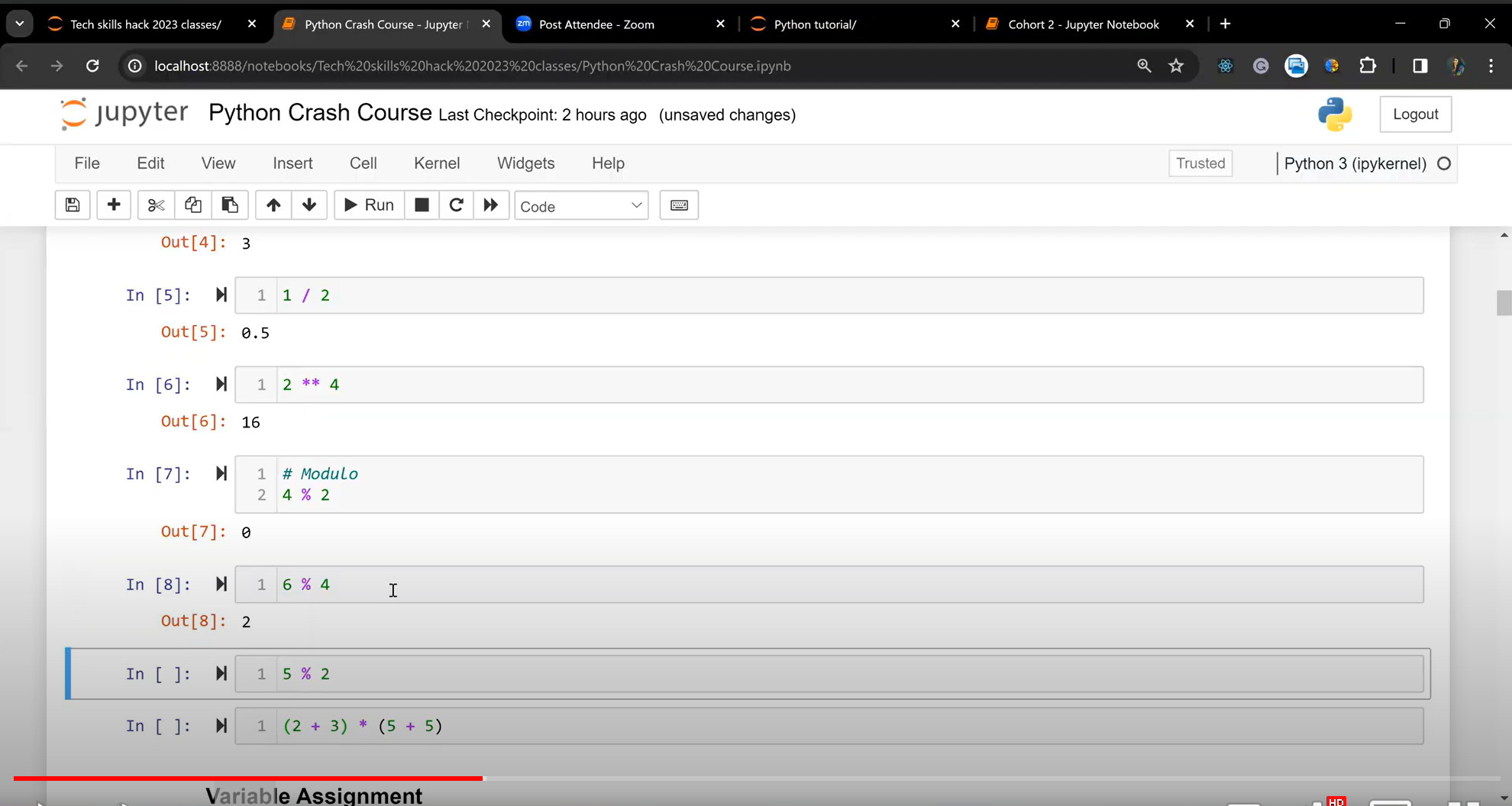Save the notebook checkpoint
1512x806 pixels.
[x=72, y=205]
